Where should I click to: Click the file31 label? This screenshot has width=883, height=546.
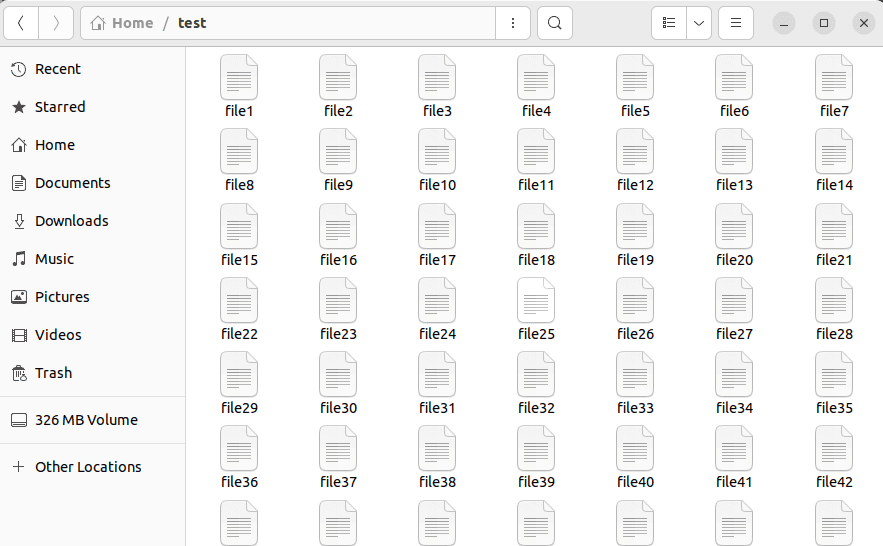pyautogui.click(x=437, y=408)
